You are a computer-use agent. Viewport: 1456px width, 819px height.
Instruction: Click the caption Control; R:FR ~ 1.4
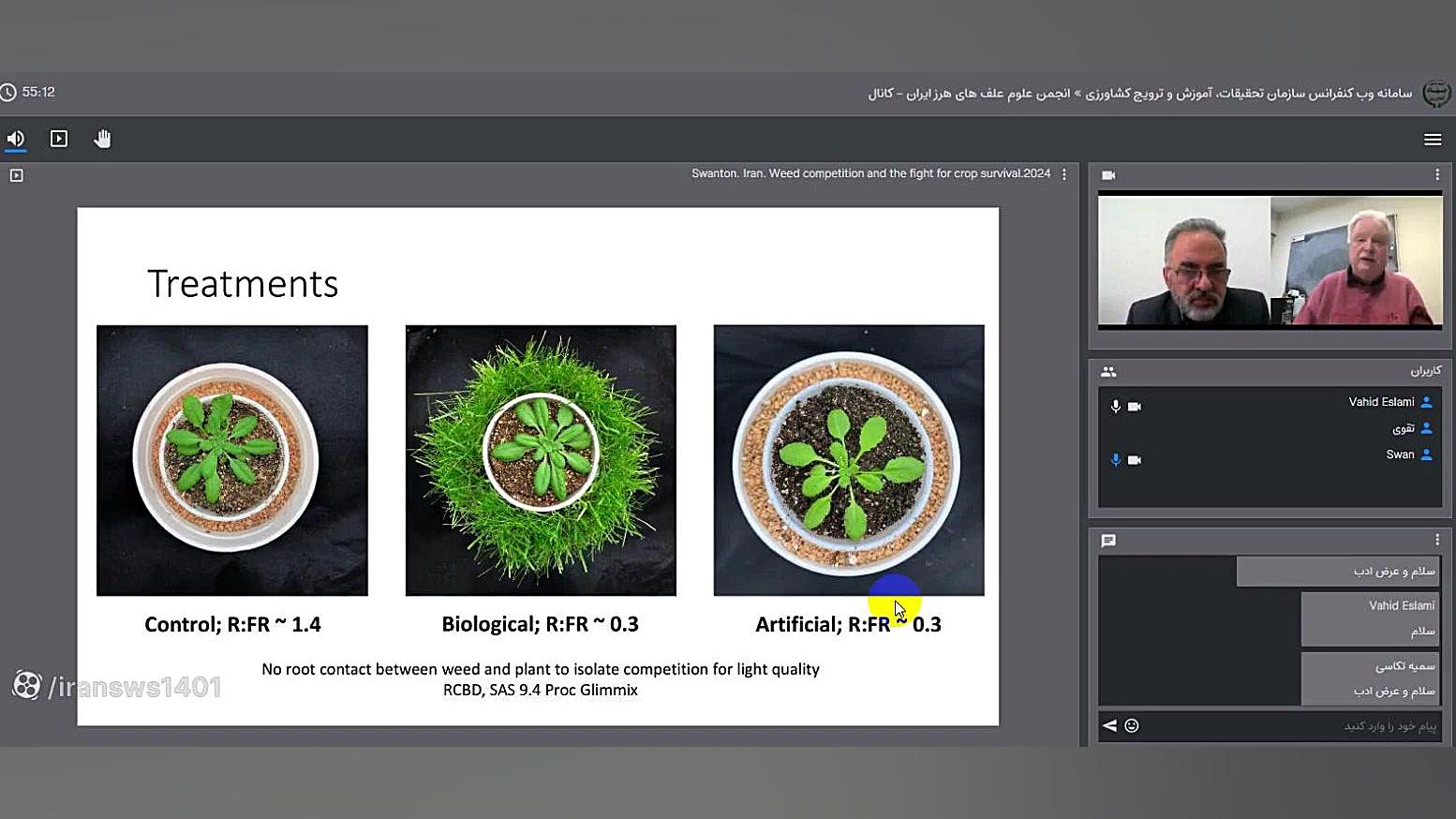point(232,624)
